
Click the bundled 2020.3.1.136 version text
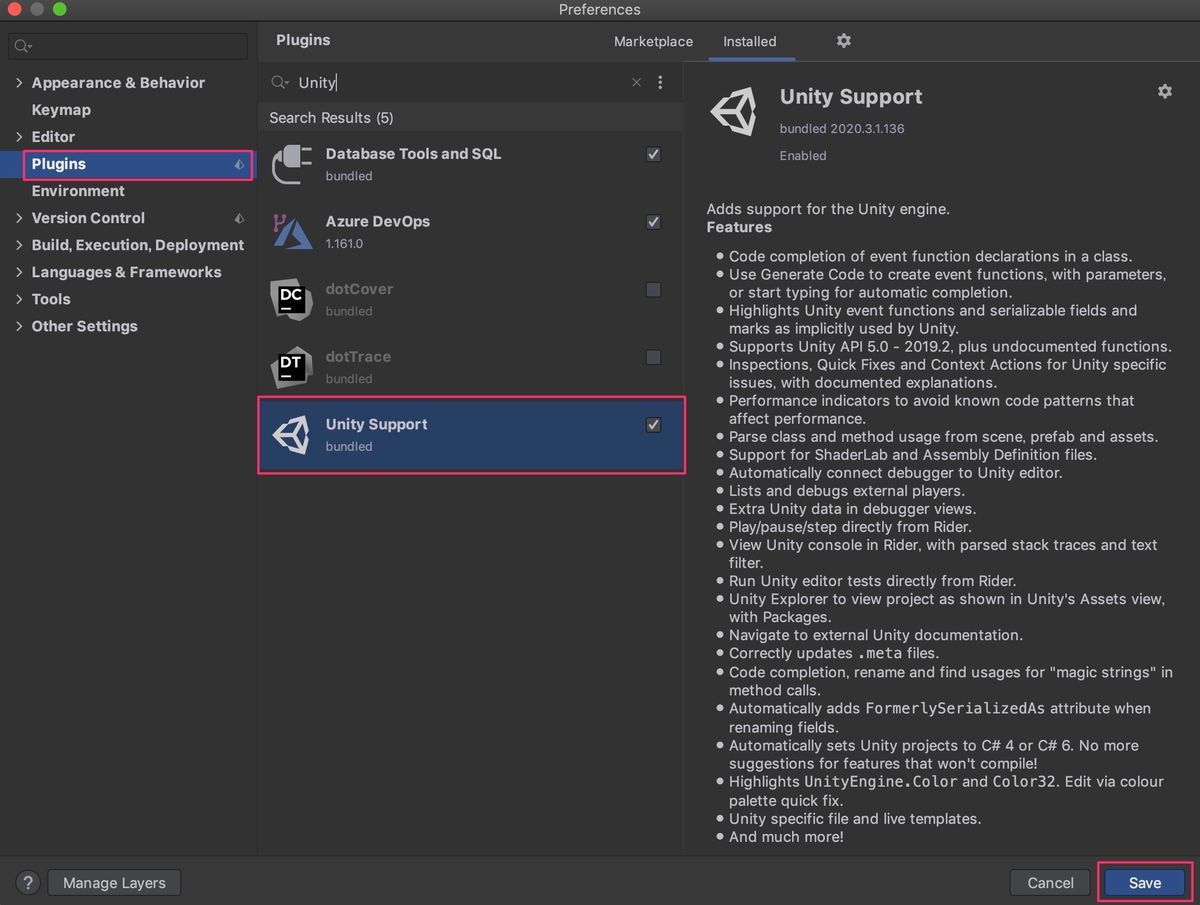point(842,129)
